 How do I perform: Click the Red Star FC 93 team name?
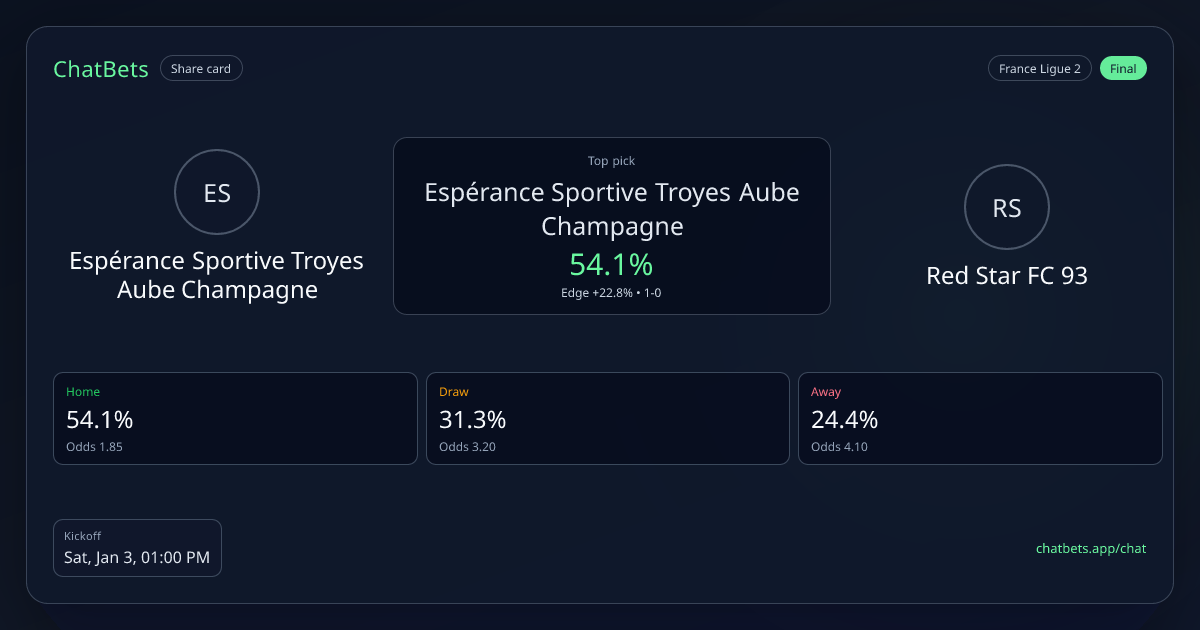(1007, 275)
